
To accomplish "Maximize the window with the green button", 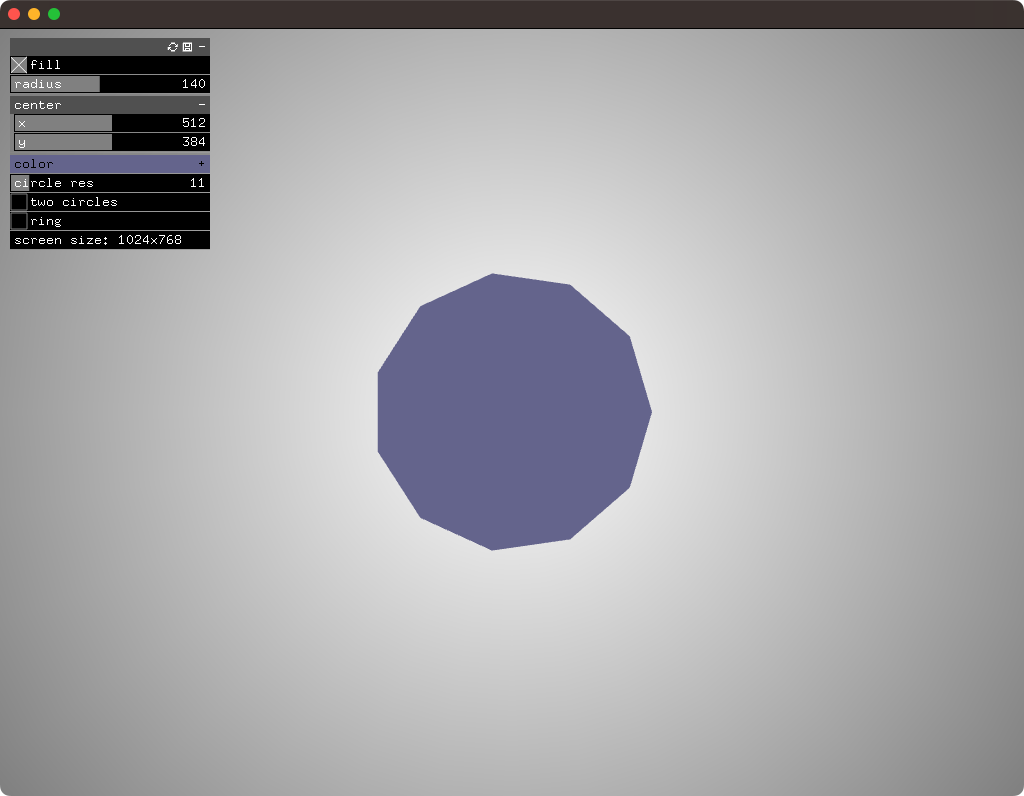I will tap(54, 14).
